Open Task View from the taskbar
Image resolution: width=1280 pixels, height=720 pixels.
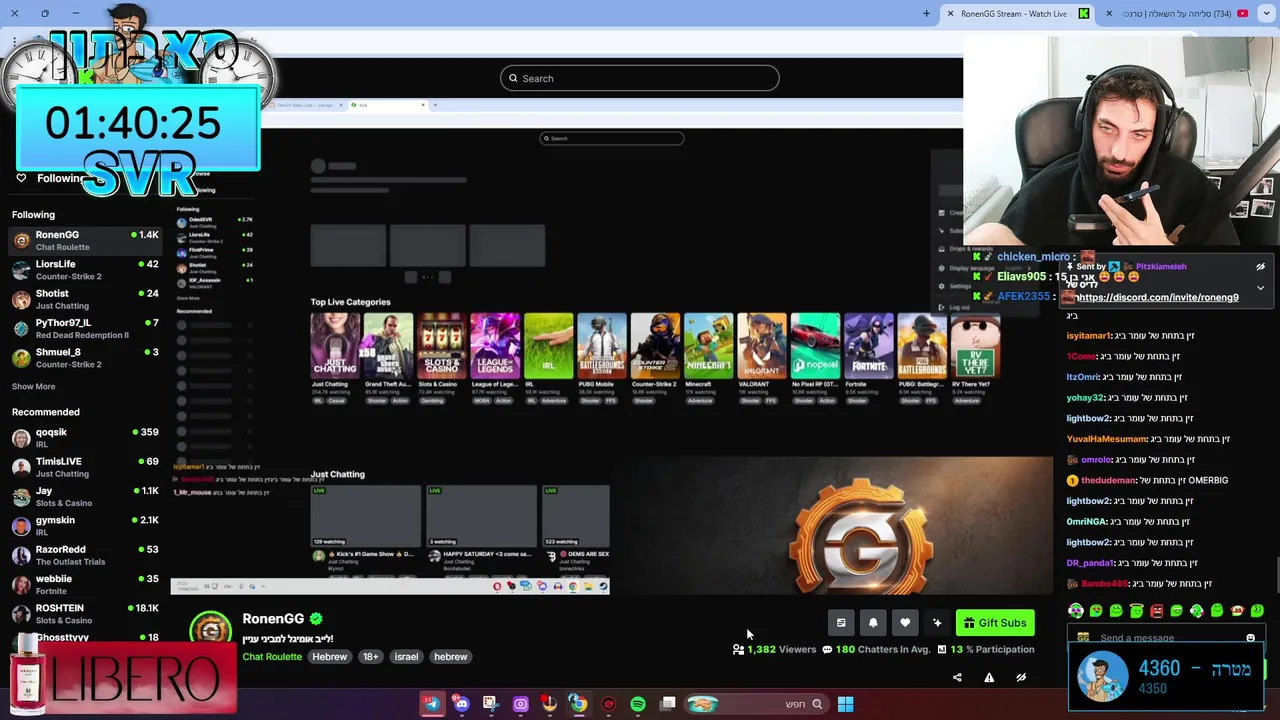coord(668,704)
